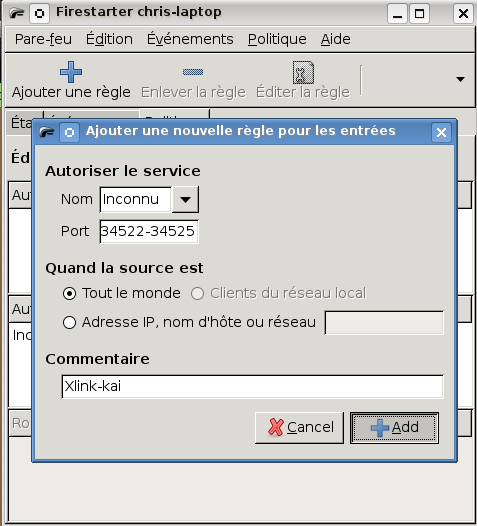Click the Firestarter icon in the dialog title bar
This screenshot has height=526, width=477.
pos(46,133)
